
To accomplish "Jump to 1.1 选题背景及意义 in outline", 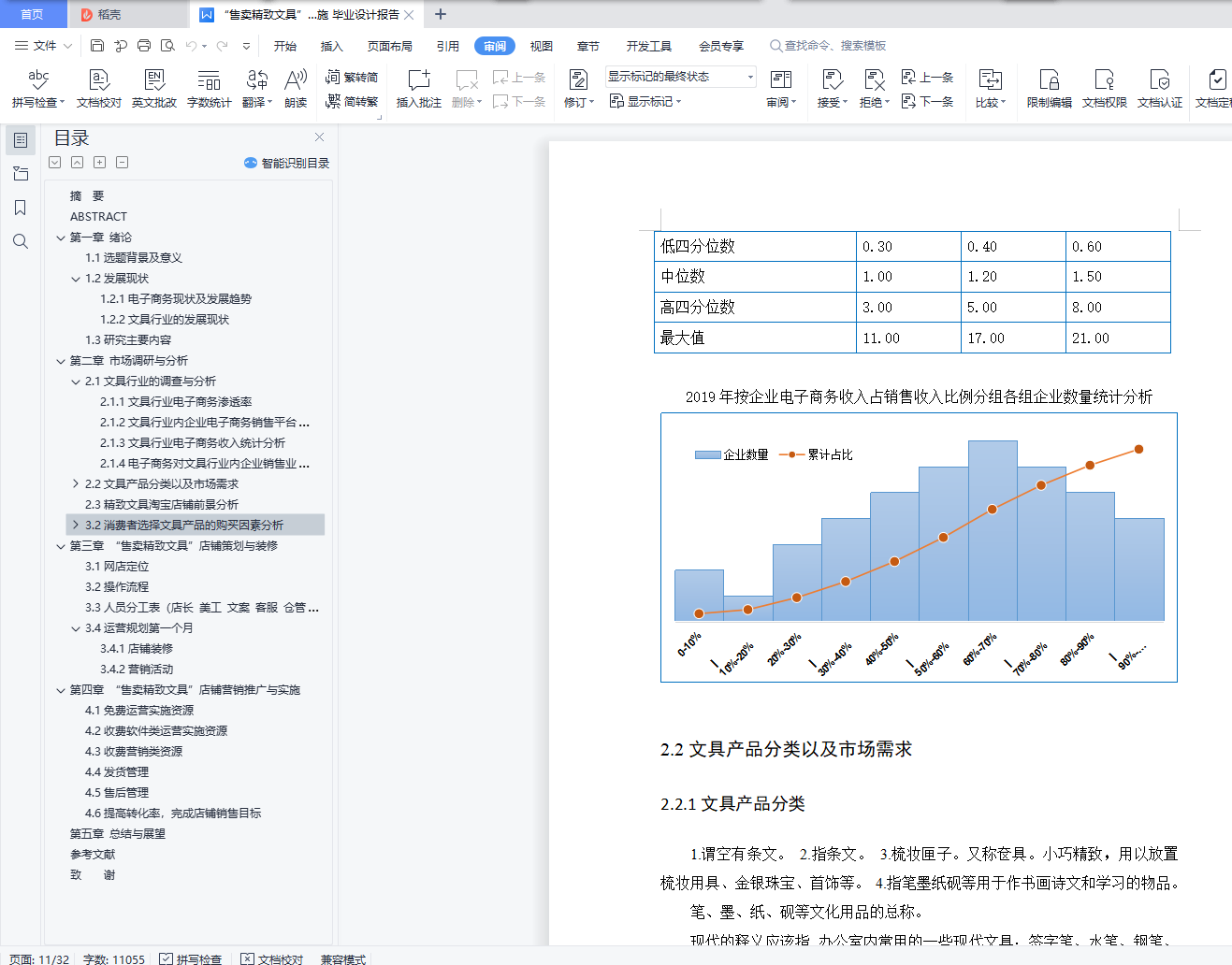I will [134, 258].
